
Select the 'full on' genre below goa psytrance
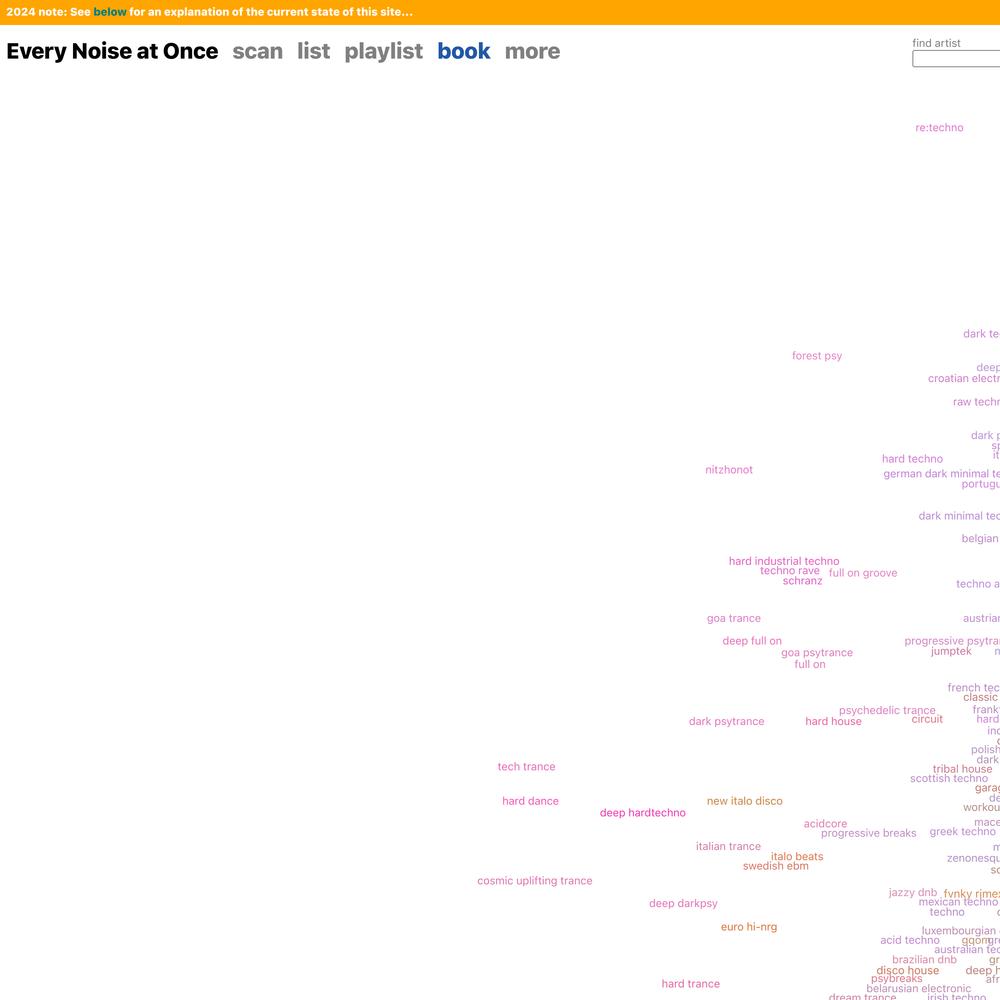click(x=810, y=665)
